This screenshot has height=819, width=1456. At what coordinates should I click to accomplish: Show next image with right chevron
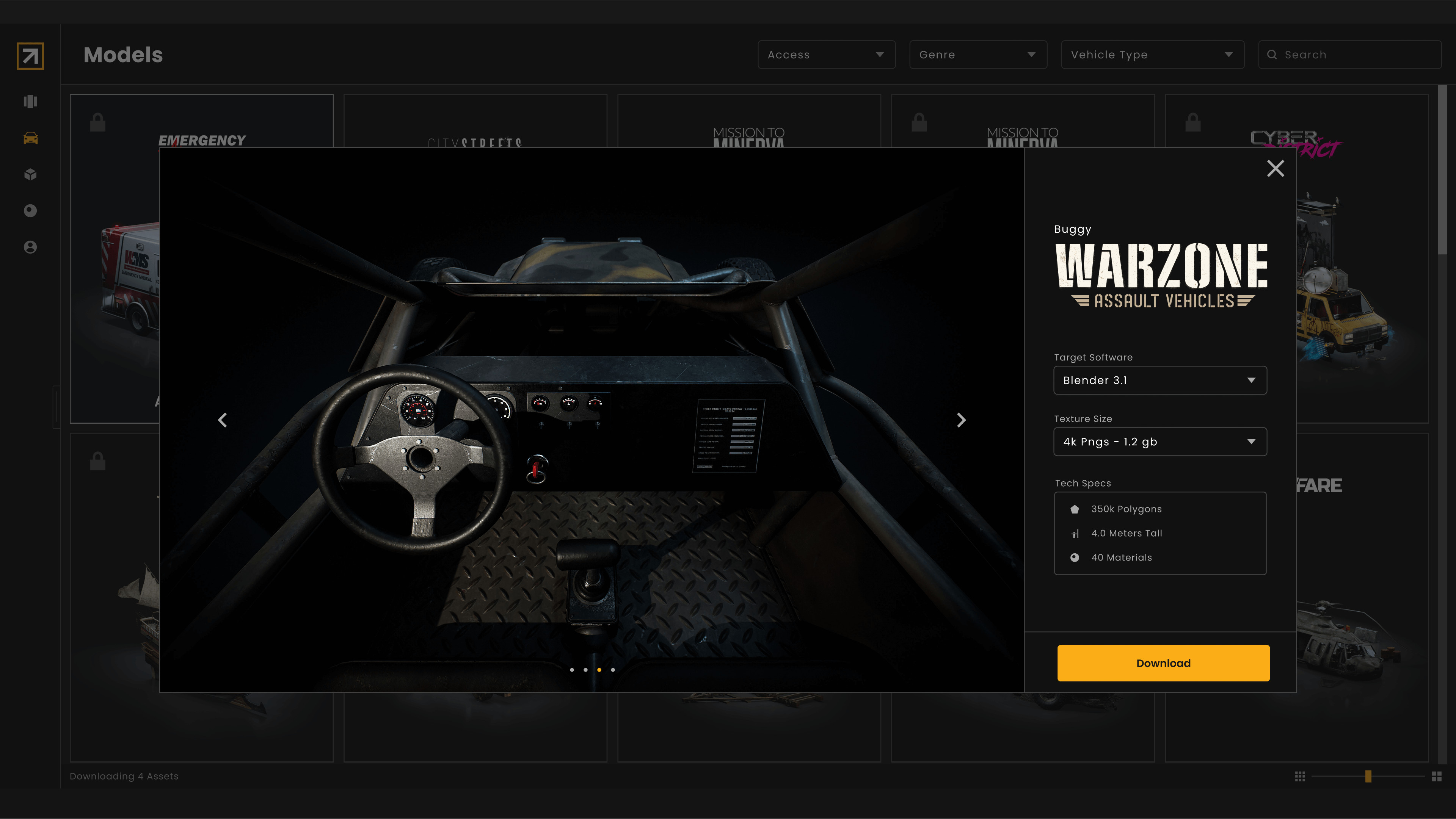tap(961, 420)
